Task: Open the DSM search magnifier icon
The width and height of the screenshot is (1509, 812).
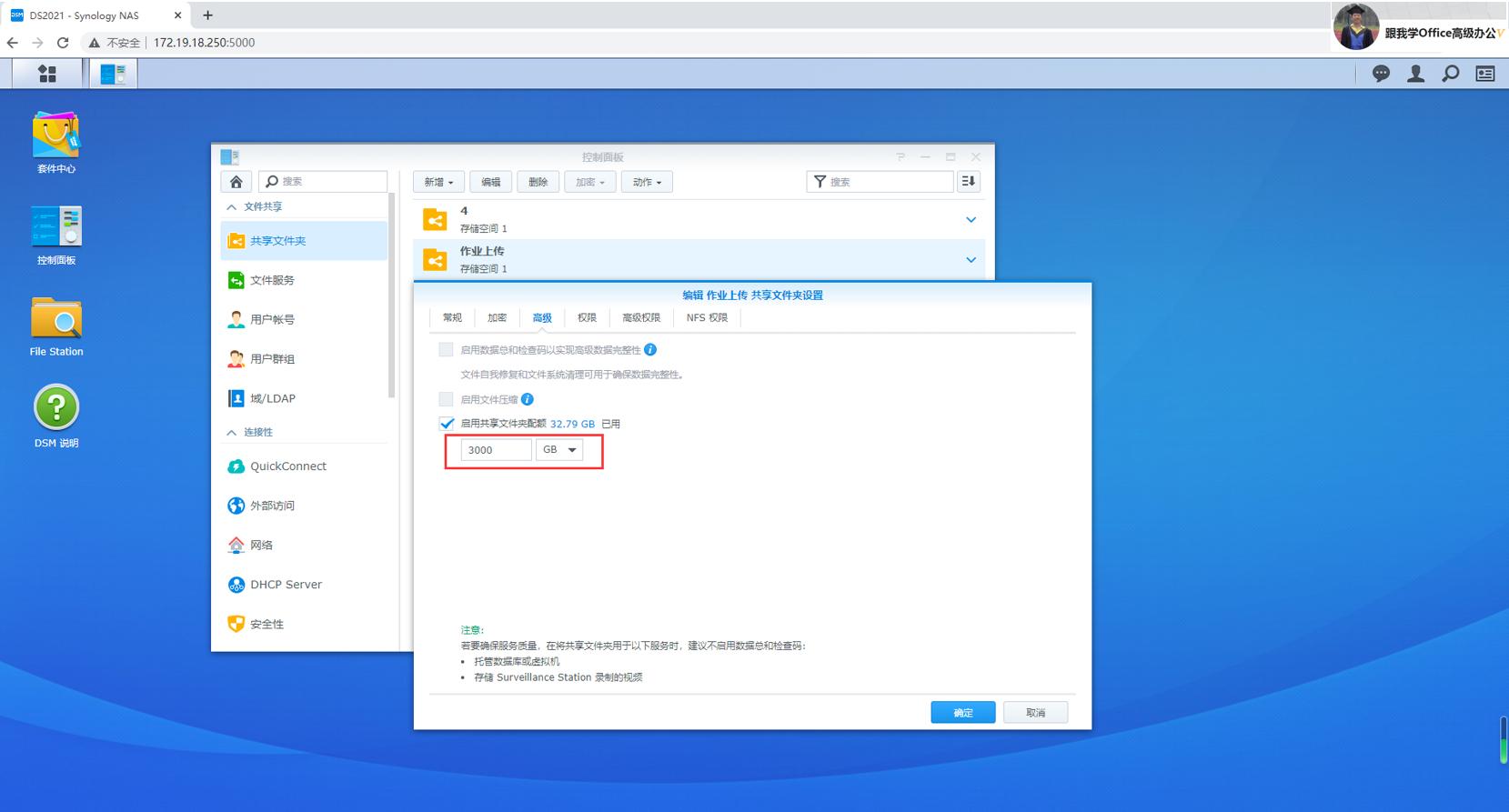Action: tap(1451, 74)
